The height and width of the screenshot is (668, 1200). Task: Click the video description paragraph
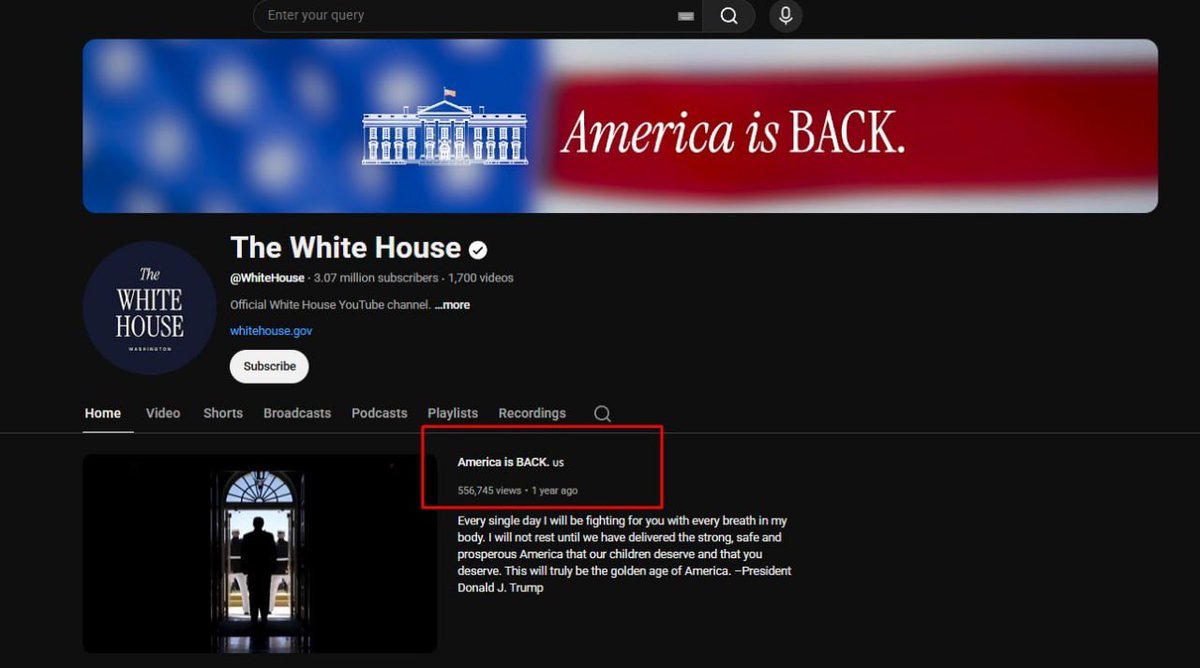pyautogui.click(x=624, y=554)
